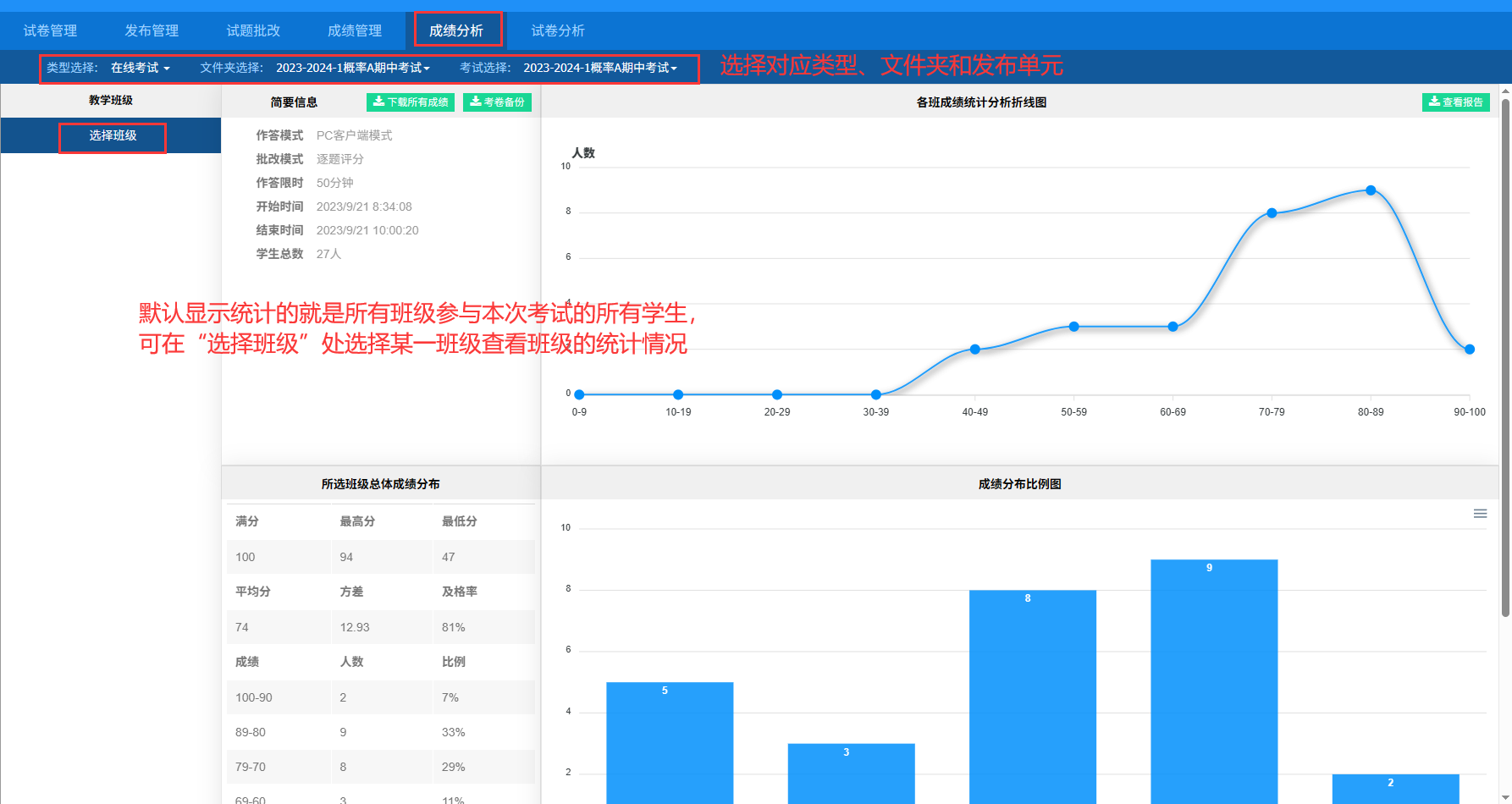Download all scores via 下载所有成绩
The height and width of the screenshot is (804, 1512).
(411, 102)
